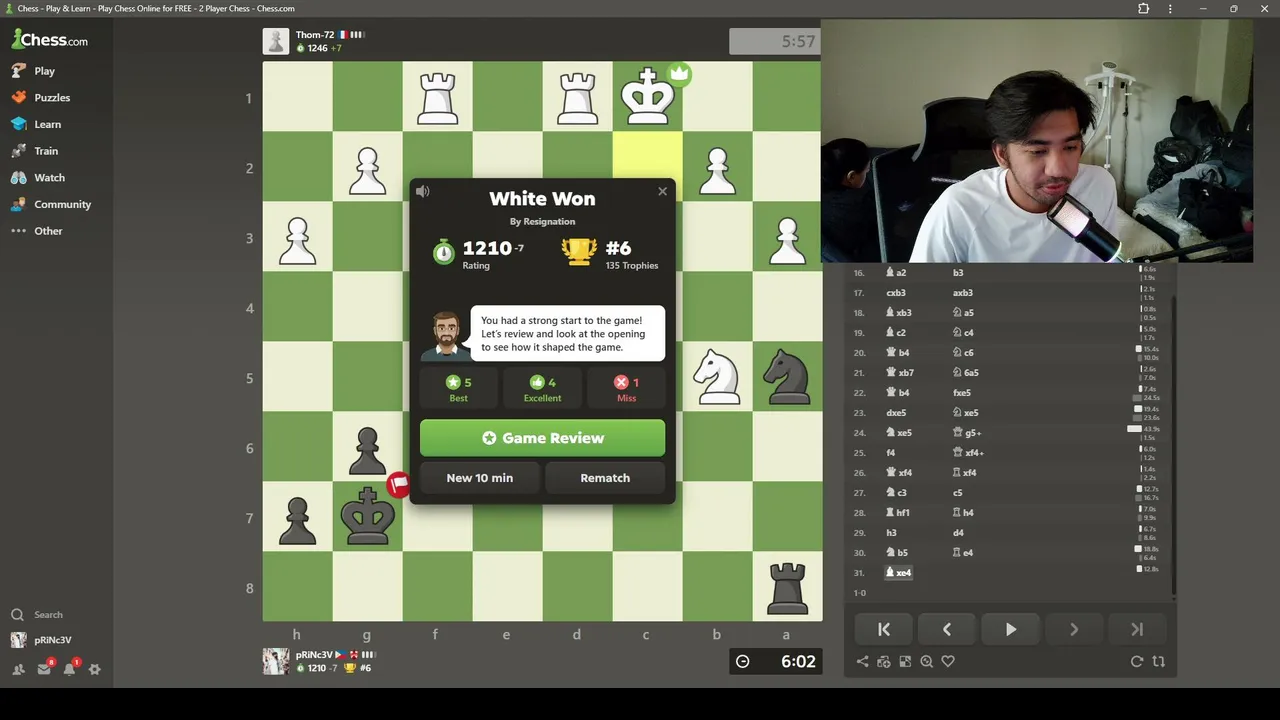Image resolution: width=1280 pixels, height=720 pixels.
Task: Open messages envelope with 8 badge
Action: coord(44,669)
